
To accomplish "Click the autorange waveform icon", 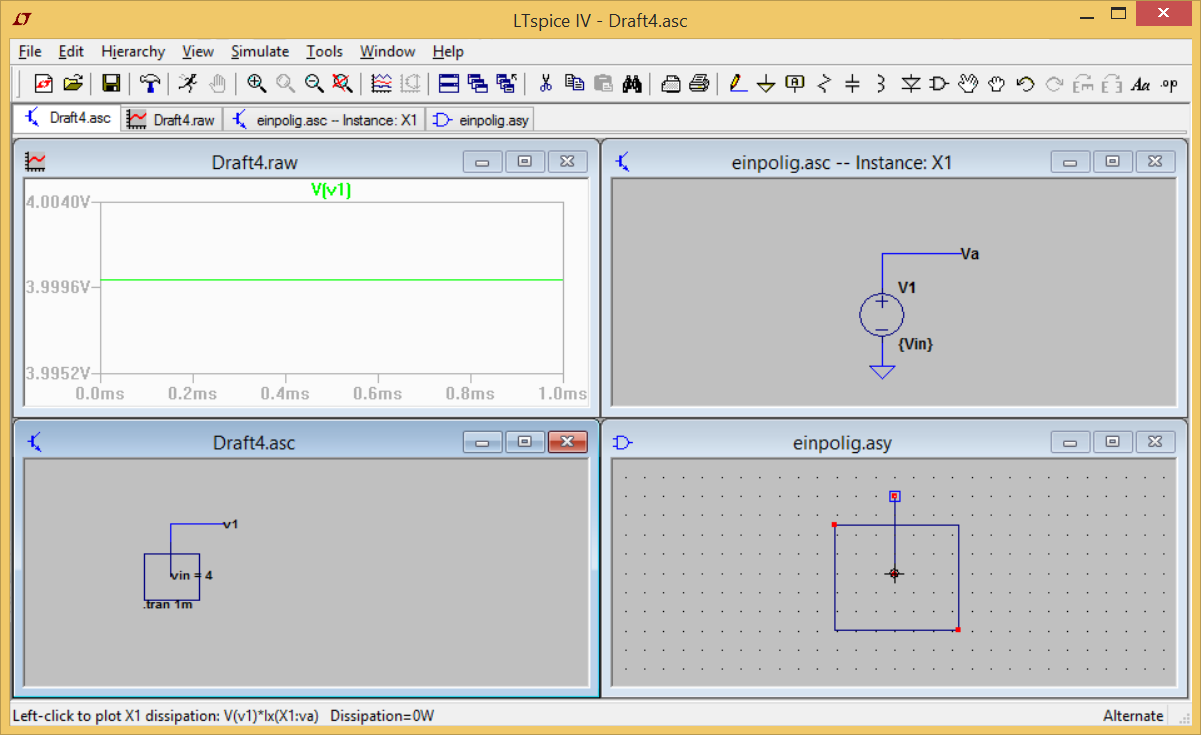I will [381, 84].
